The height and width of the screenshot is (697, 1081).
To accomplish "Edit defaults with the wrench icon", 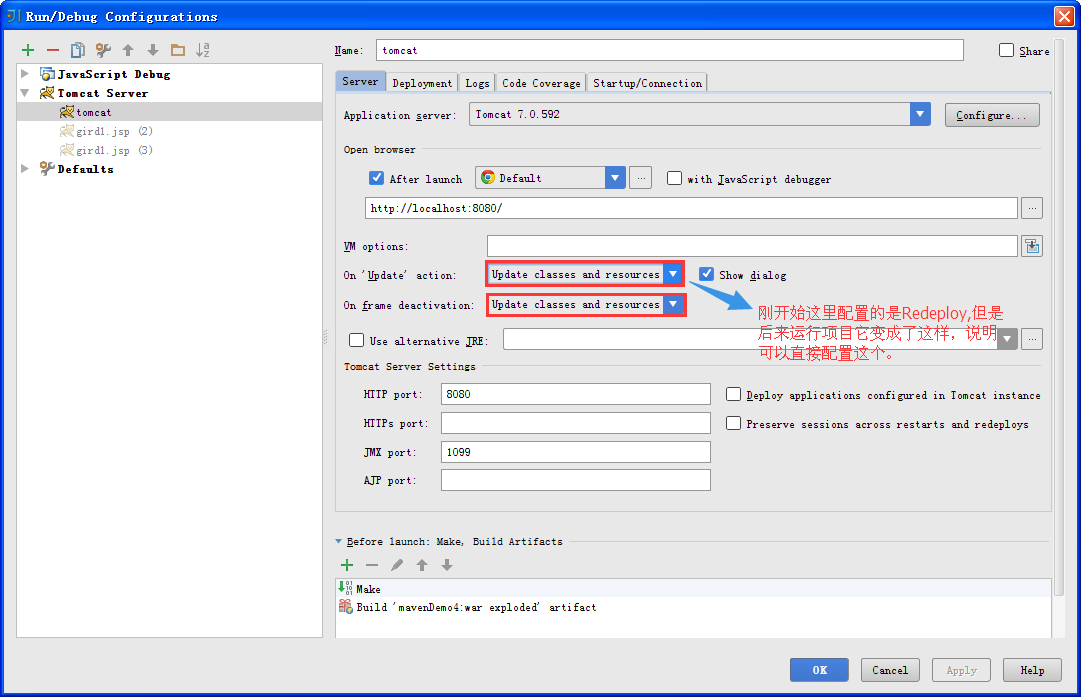I will pyautogui.click(x=103, y=50).
